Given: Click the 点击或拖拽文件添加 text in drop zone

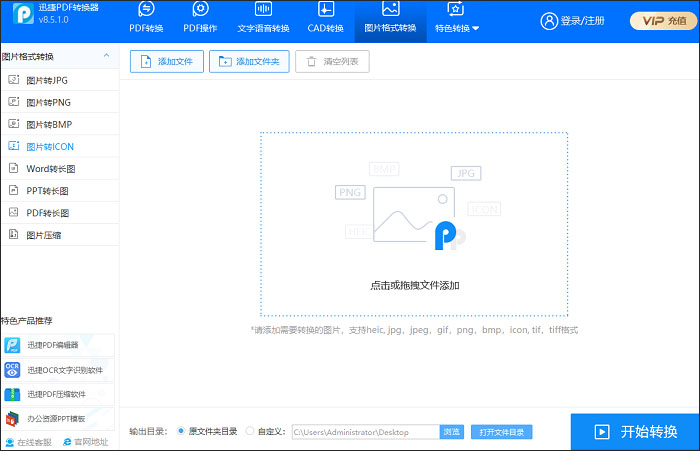Looking at the screenshot, I should [x=415, y=285].
